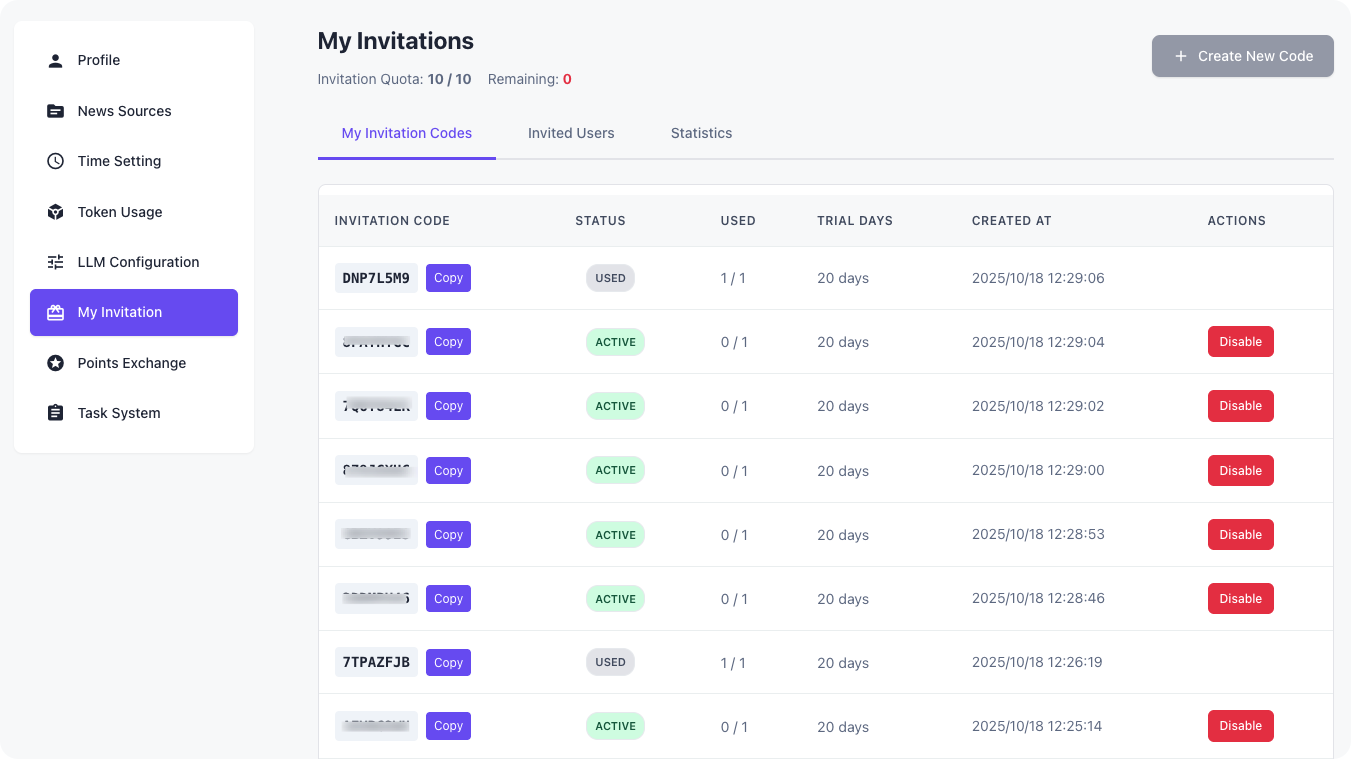Viewport: 1351px width, 759px height.
Task: Copy the code created at 12:29:04
Action: point(448,342)
